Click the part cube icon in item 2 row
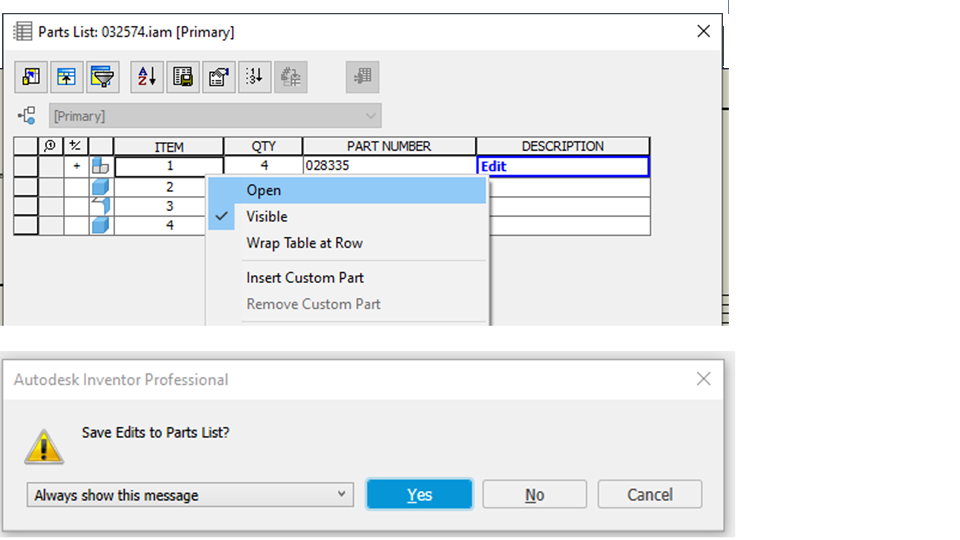960x540 pixels. point(100,187)
